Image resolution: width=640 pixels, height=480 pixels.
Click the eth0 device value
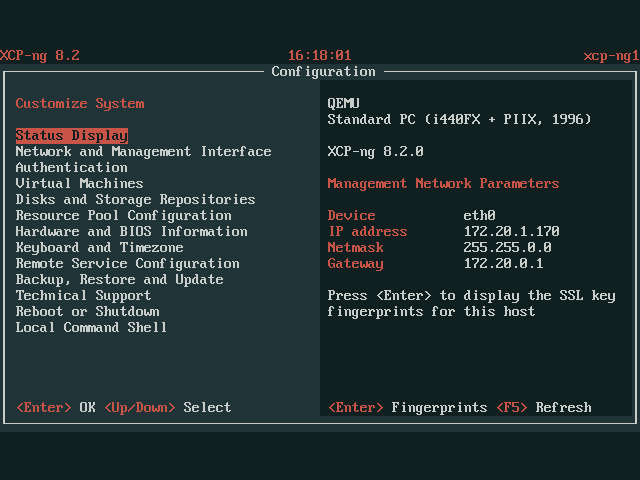click(479, 215)
